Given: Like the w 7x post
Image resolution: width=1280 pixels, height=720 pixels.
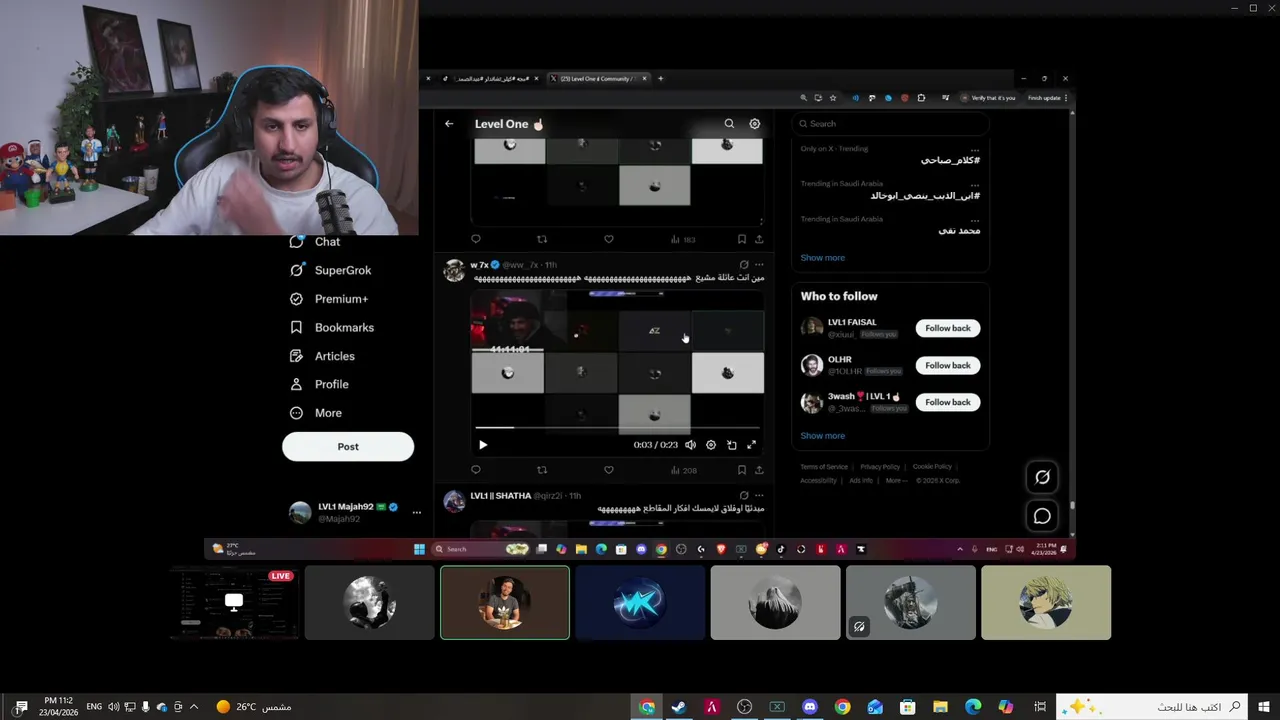Looking at the screenshot, I should [609, 470].
